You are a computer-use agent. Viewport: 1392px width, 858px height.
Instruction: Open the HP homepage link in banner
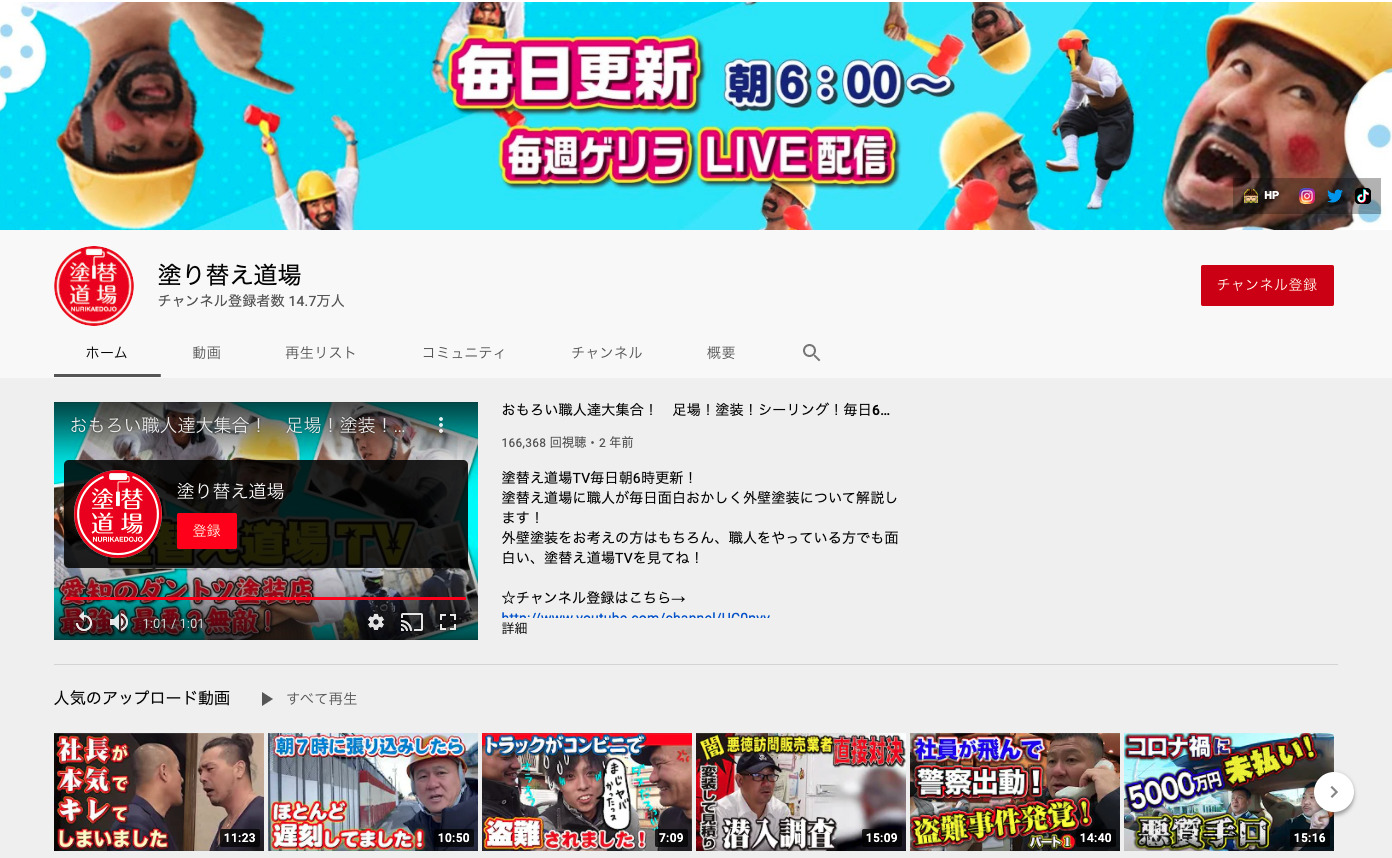pos(1260,196)
